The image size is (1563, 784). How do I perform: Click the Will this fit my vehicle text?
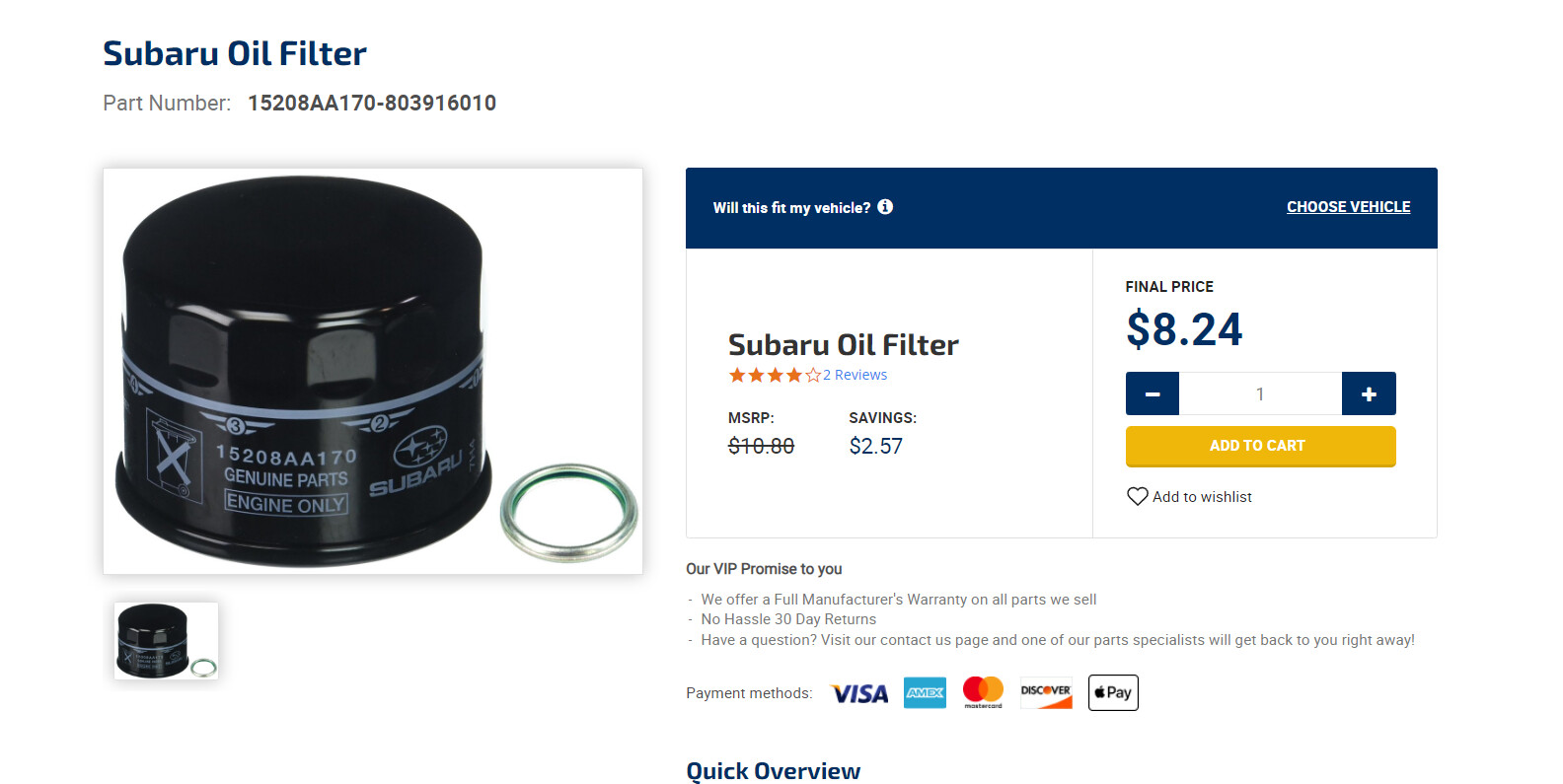(x=791, y=208)
